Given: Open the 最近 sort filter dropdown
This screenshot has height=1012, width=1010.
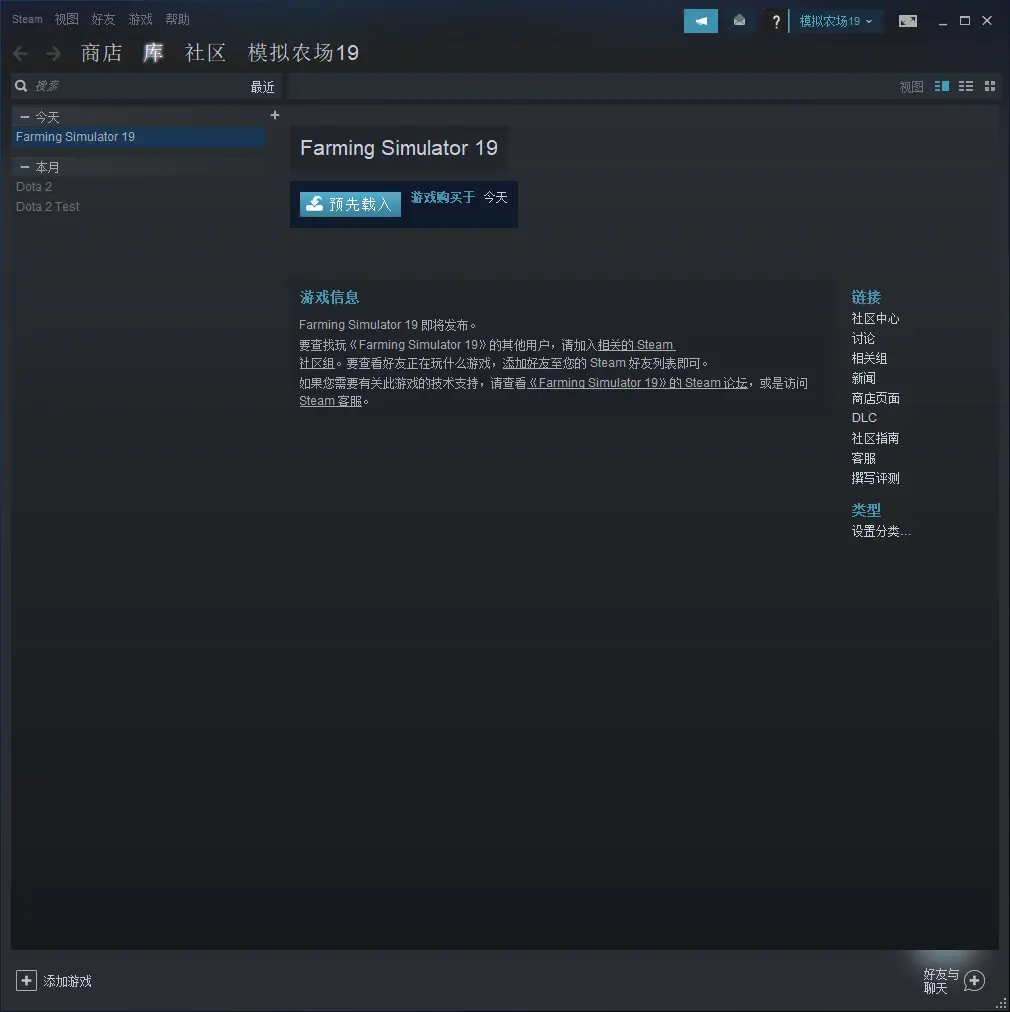Looking at the screenshot, I should pos(263,87).
